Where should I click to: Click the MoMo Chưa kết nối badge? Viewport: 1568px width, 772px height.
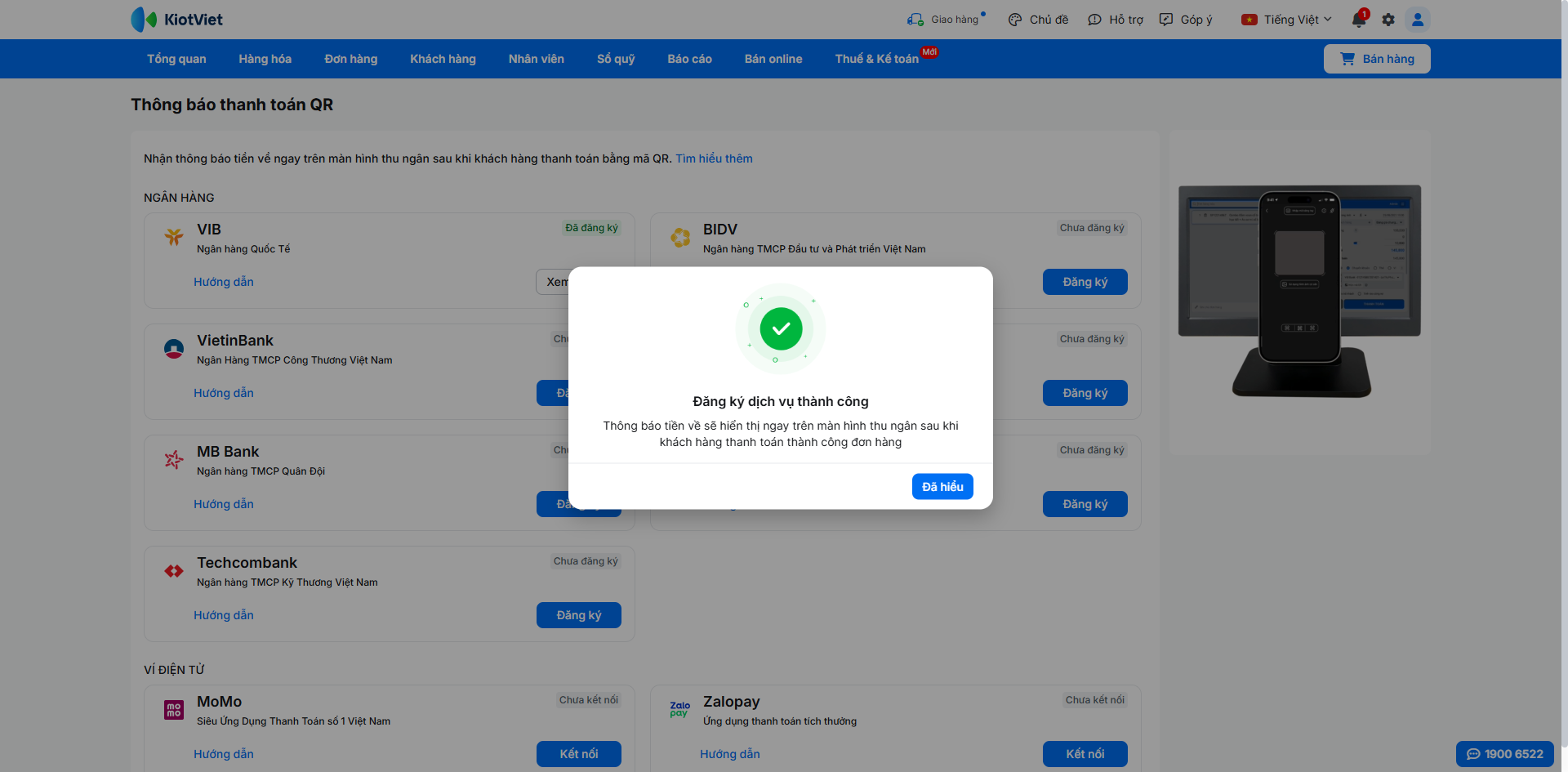(589, 700)
